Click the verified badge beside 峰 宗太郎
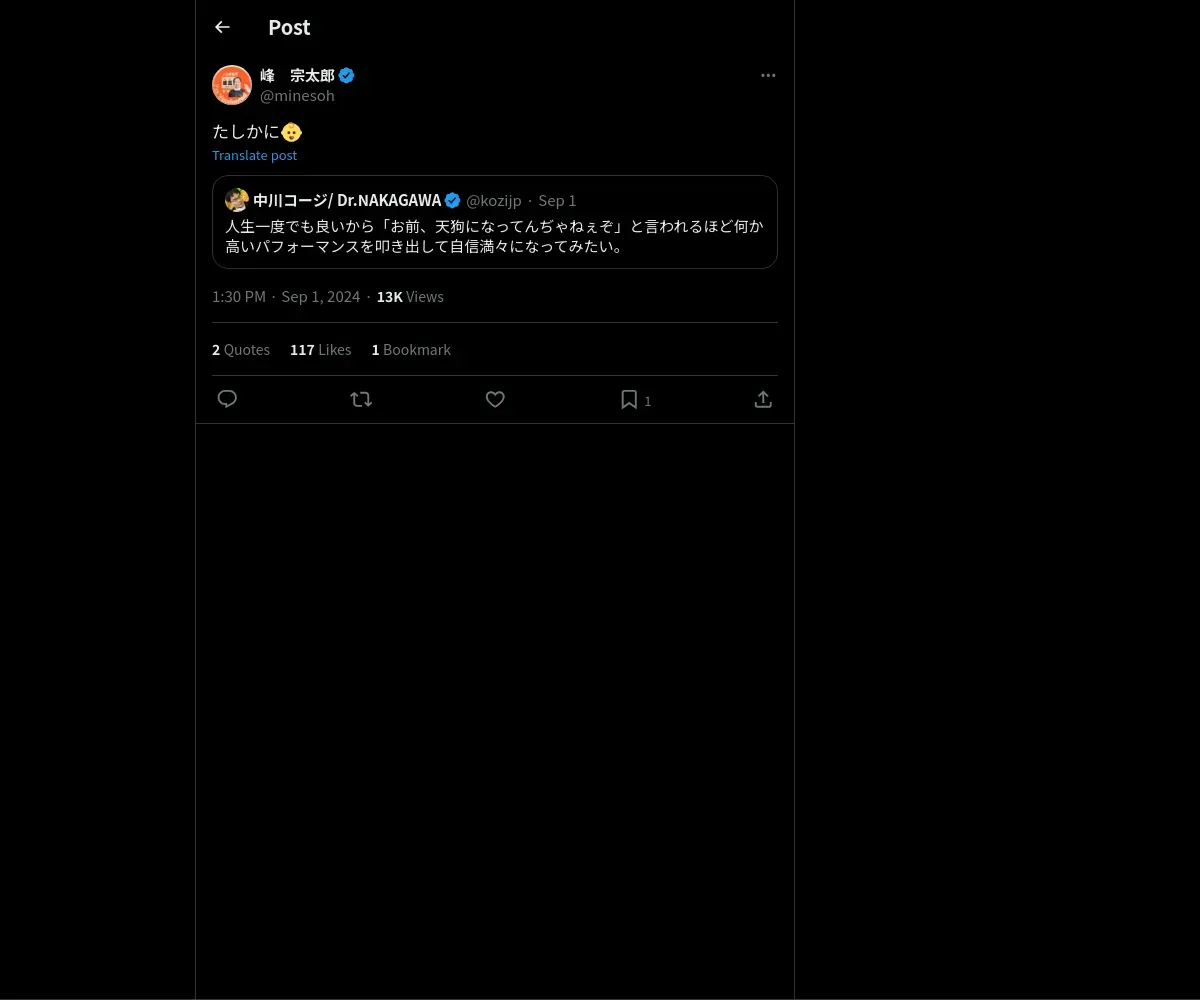 click(346, 75)
